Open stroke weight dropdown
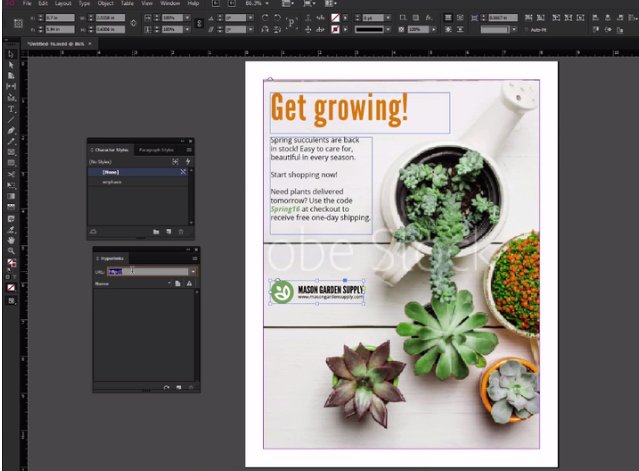Screen dimensions: 639x471 point(388,18)
